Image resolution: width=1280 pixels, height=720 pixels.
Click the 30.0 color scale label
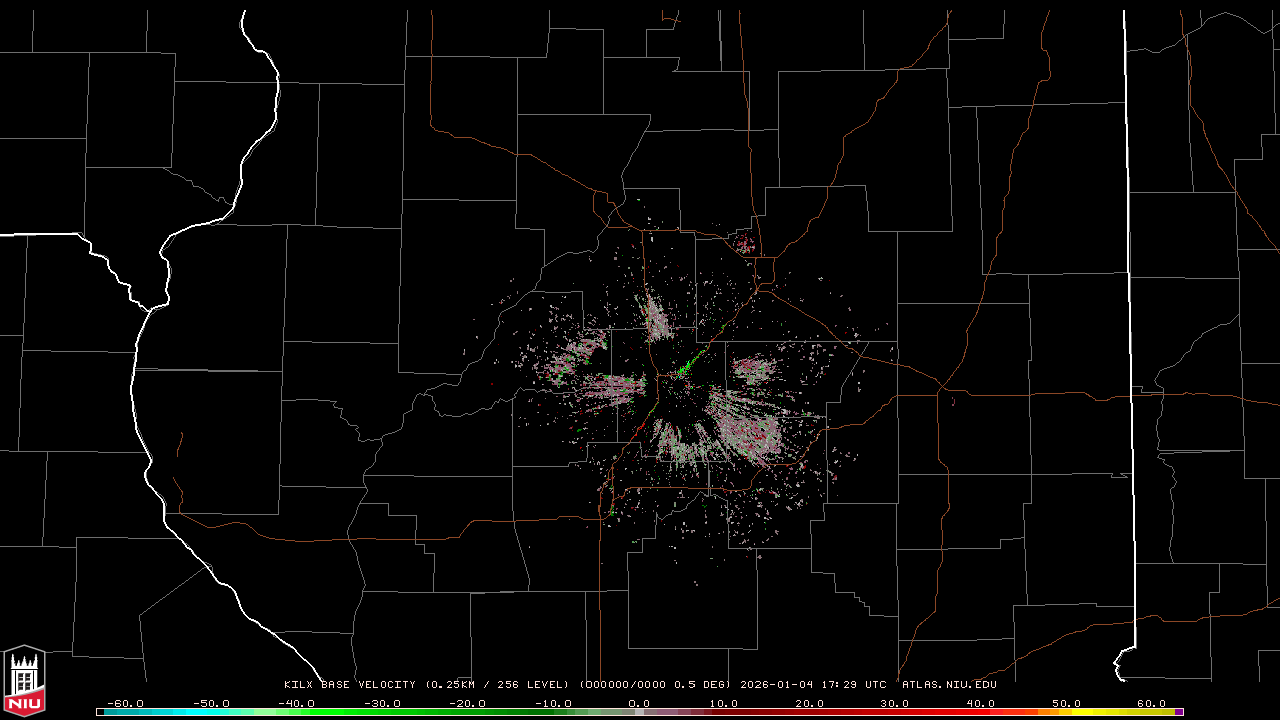point(895,703)
